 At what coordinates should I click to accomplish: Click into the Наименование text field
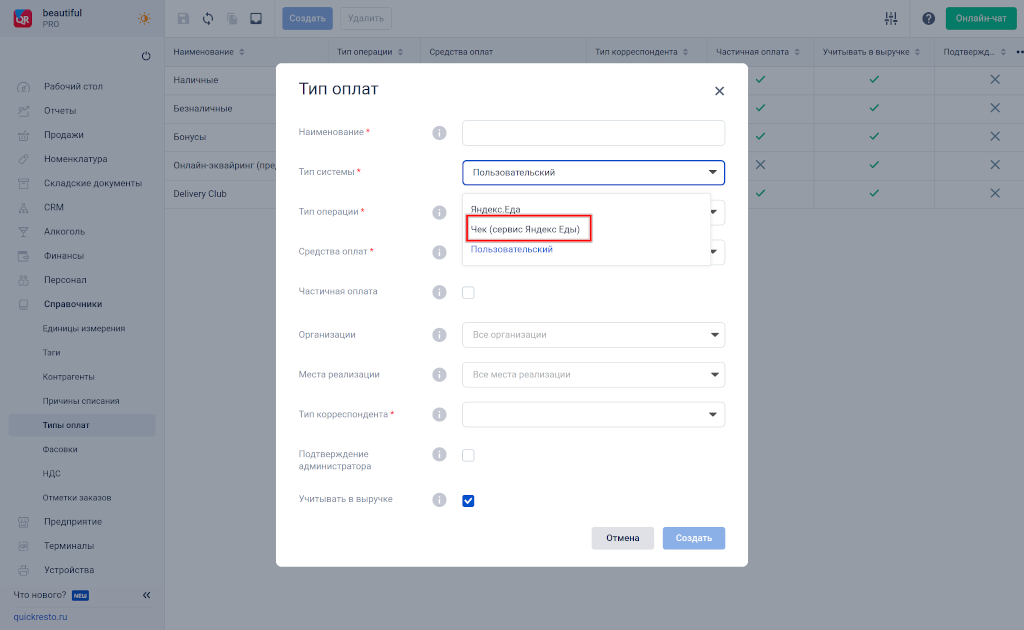point(593,133)
